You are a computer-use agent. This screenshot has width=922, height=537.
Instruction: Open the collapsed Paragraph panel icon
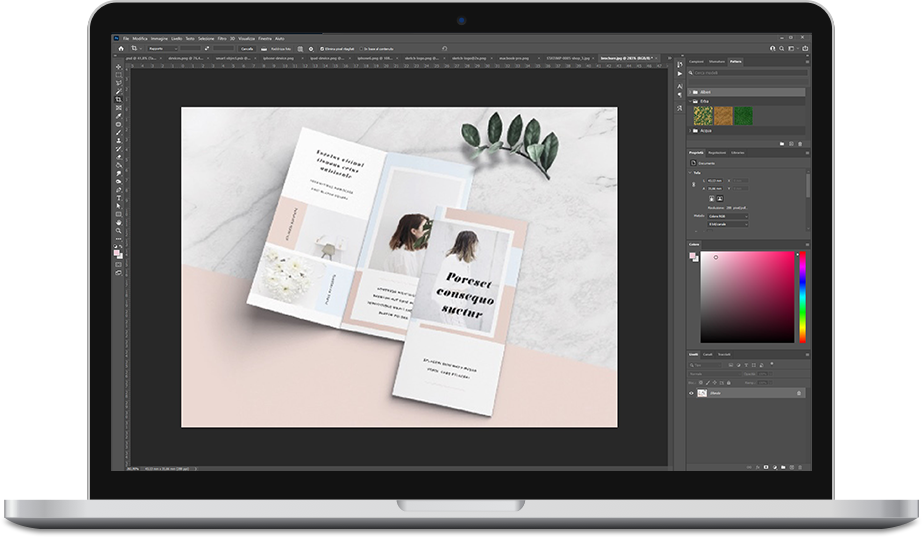click(680, 95)
